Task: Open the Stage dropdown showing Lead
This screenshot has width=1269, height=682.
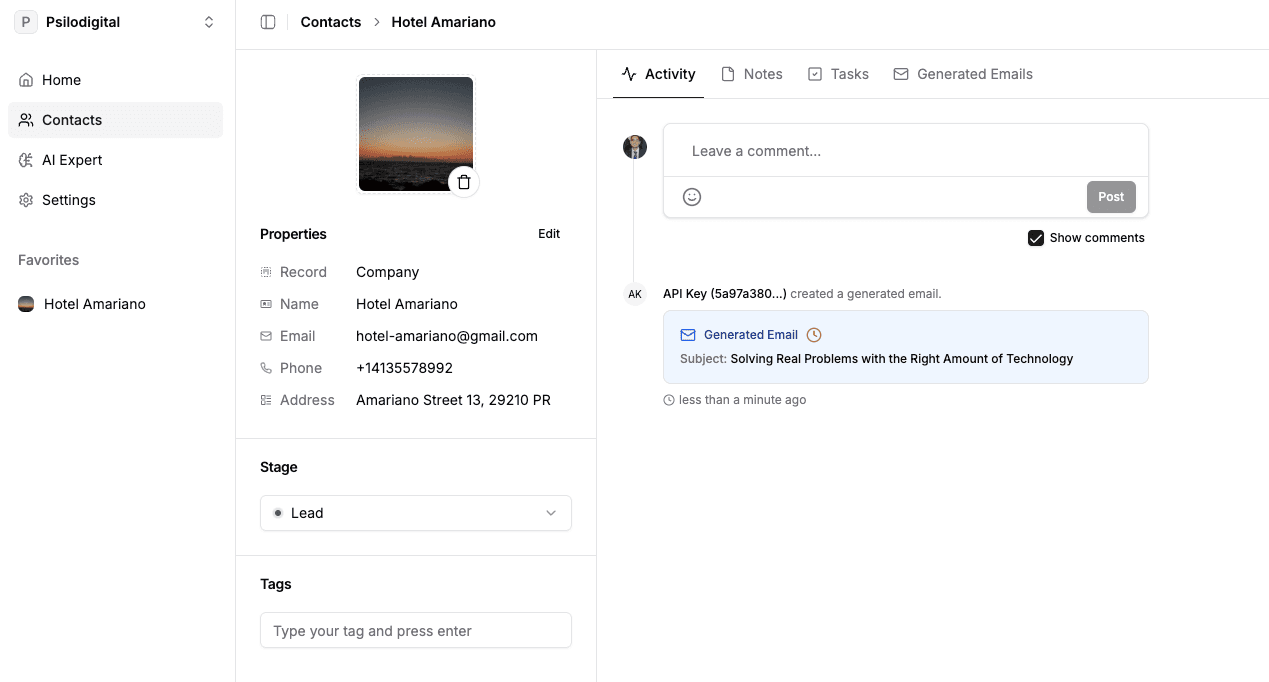Action: click(x=416, y=513)
